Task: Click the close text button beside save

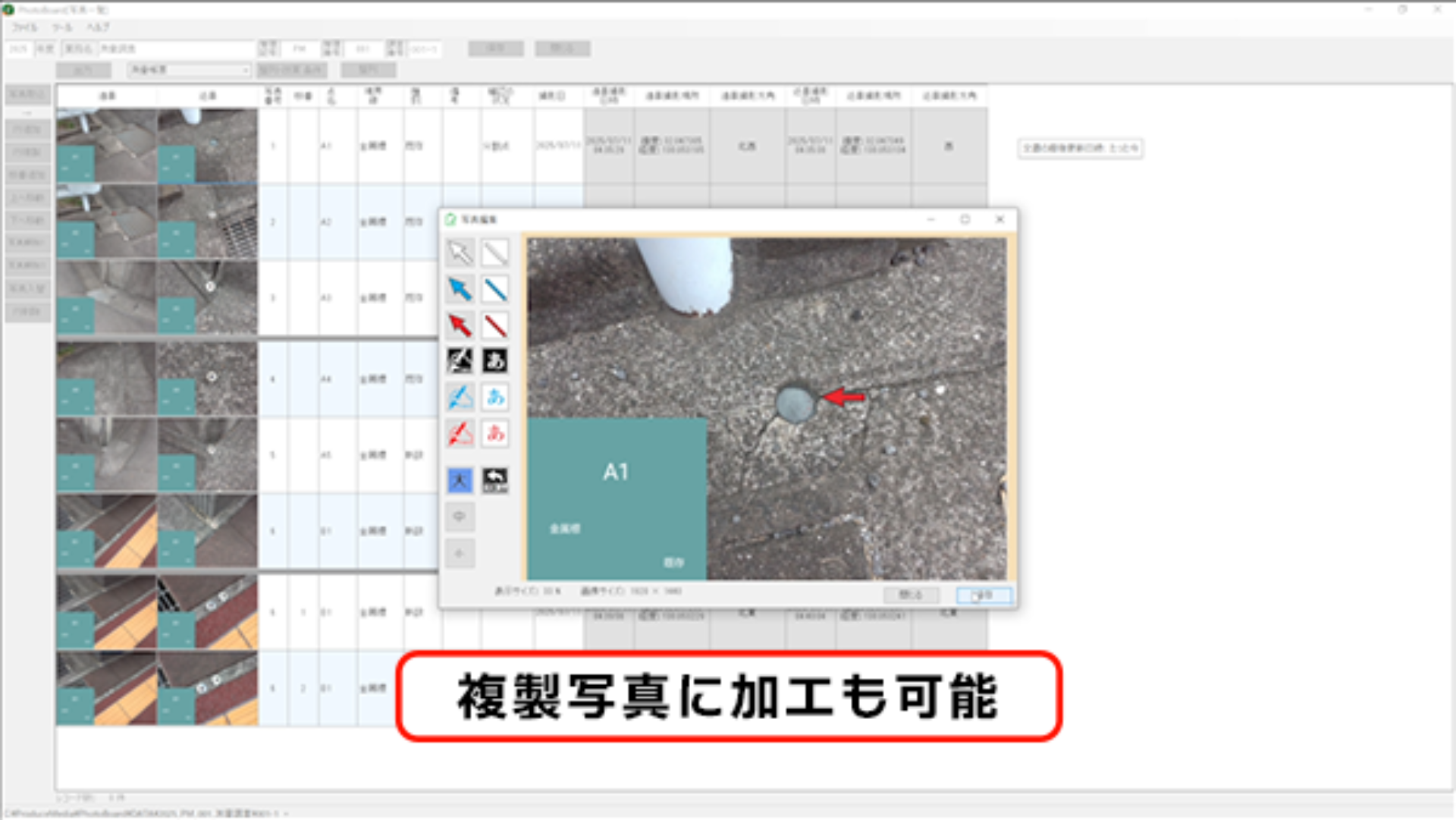Action: point(911,595)
